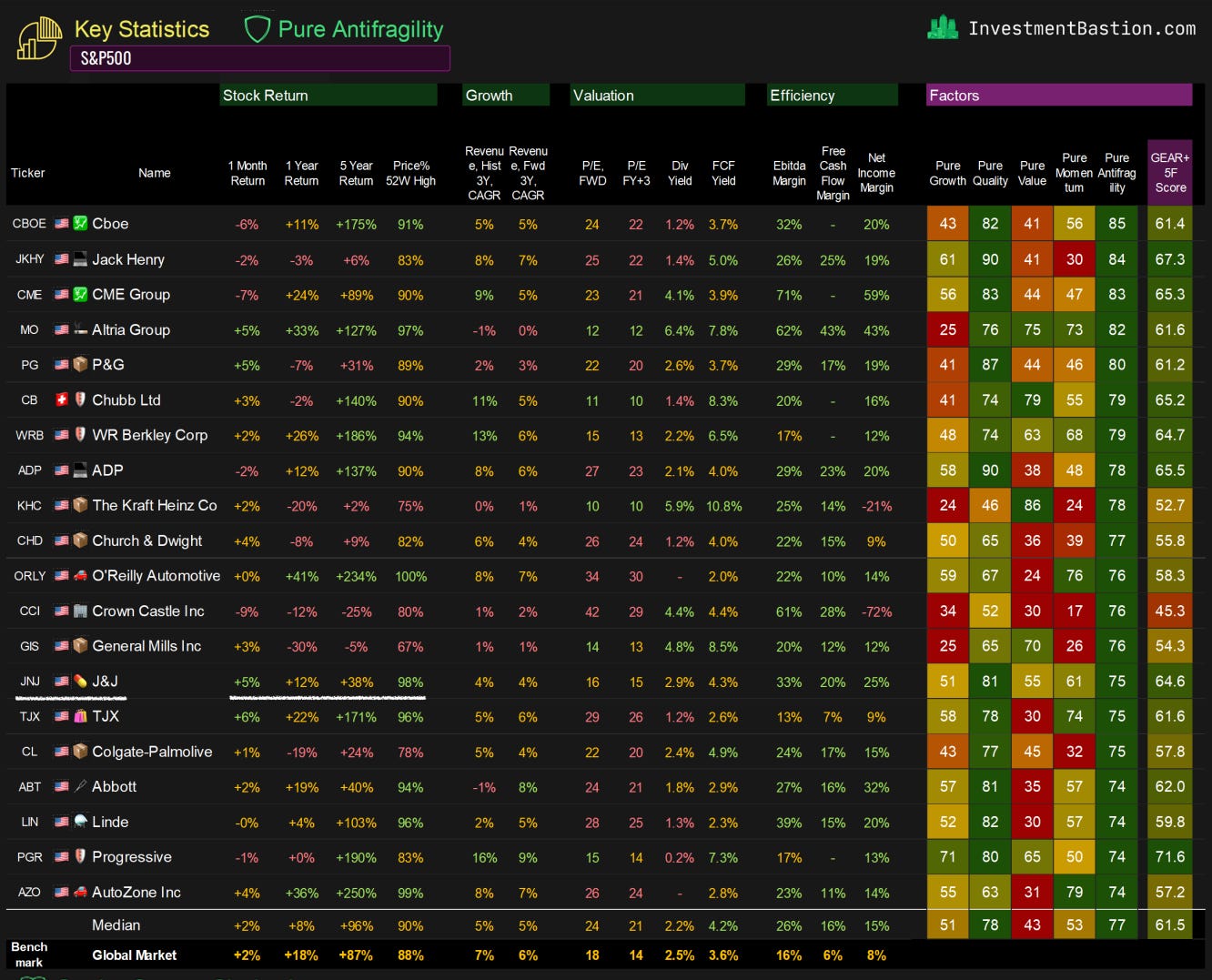Image resolution: width=1212 pixels, height=980 pixels.
Task: Click the 1 Month Return column header
Action: click(x=247, y=173)
